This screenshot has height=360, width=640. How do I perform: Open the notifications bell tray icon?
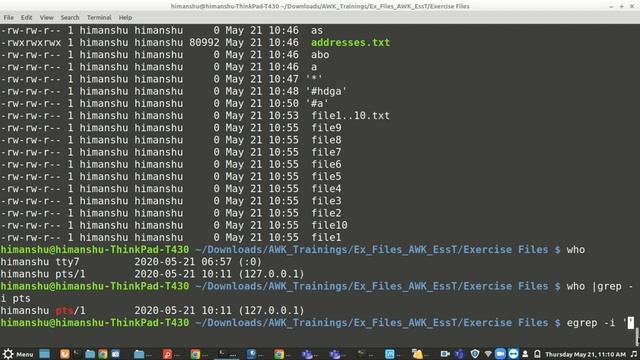click(x=537, y=354)
